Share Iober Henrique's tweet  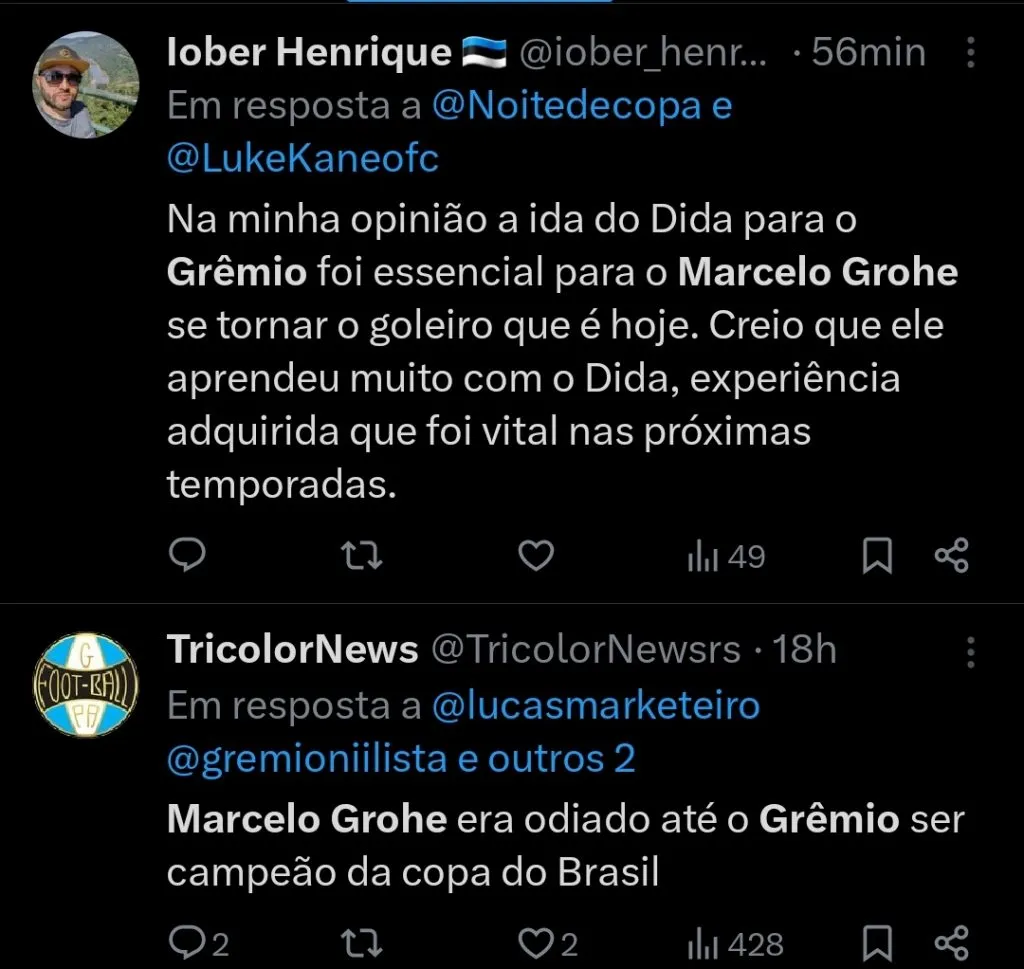(x=950, y=556)
